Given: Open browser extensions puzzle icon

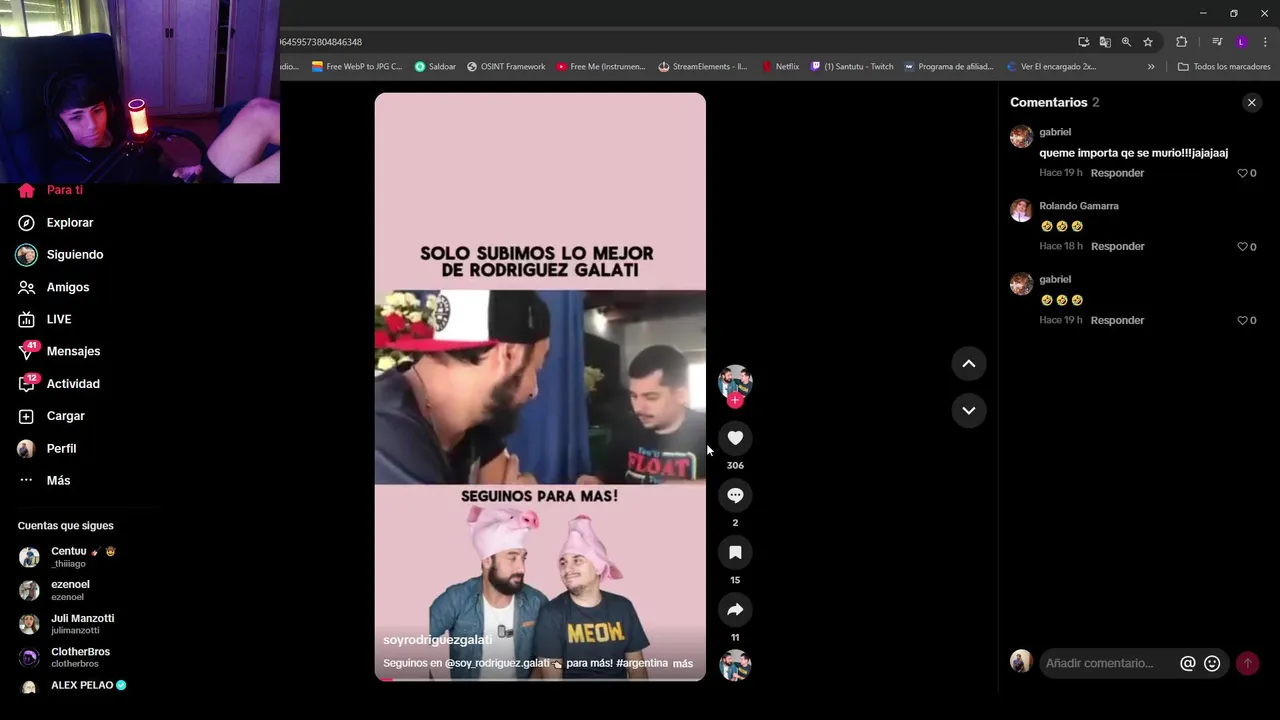Looking at the screenshot, I should [1181, 42].
